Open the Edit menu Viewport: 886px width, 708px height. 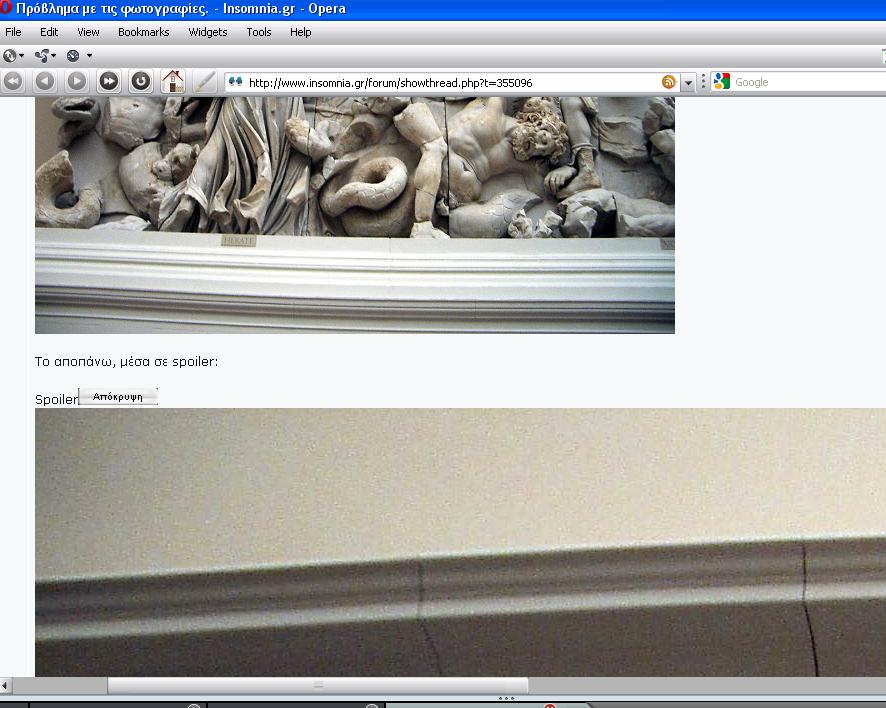pos(49,32)
